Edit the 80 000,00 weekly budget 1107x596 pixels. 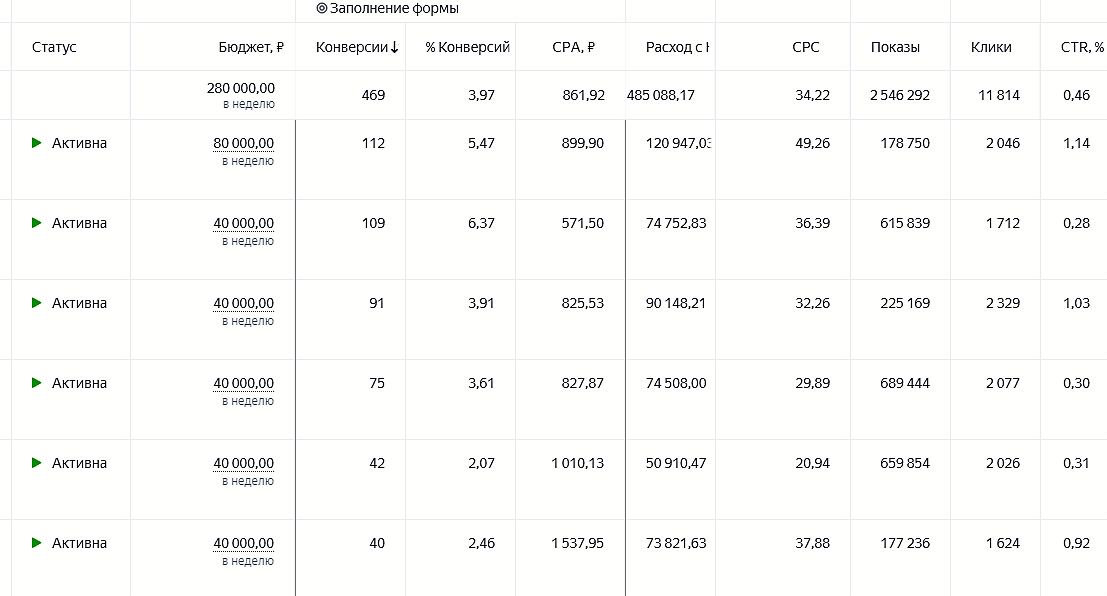244,143
